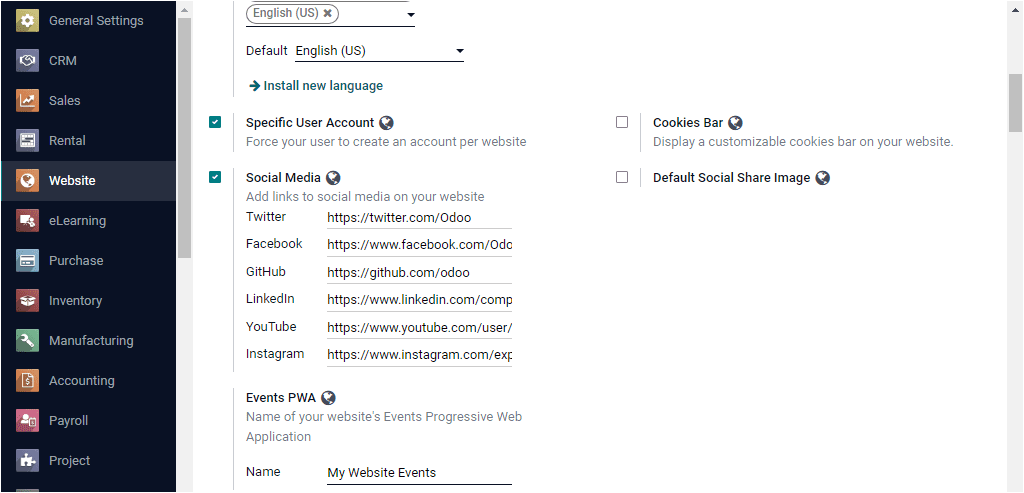Click the Specific User Account heading
Screen dimensions: 1024x493
click(310, 123)
